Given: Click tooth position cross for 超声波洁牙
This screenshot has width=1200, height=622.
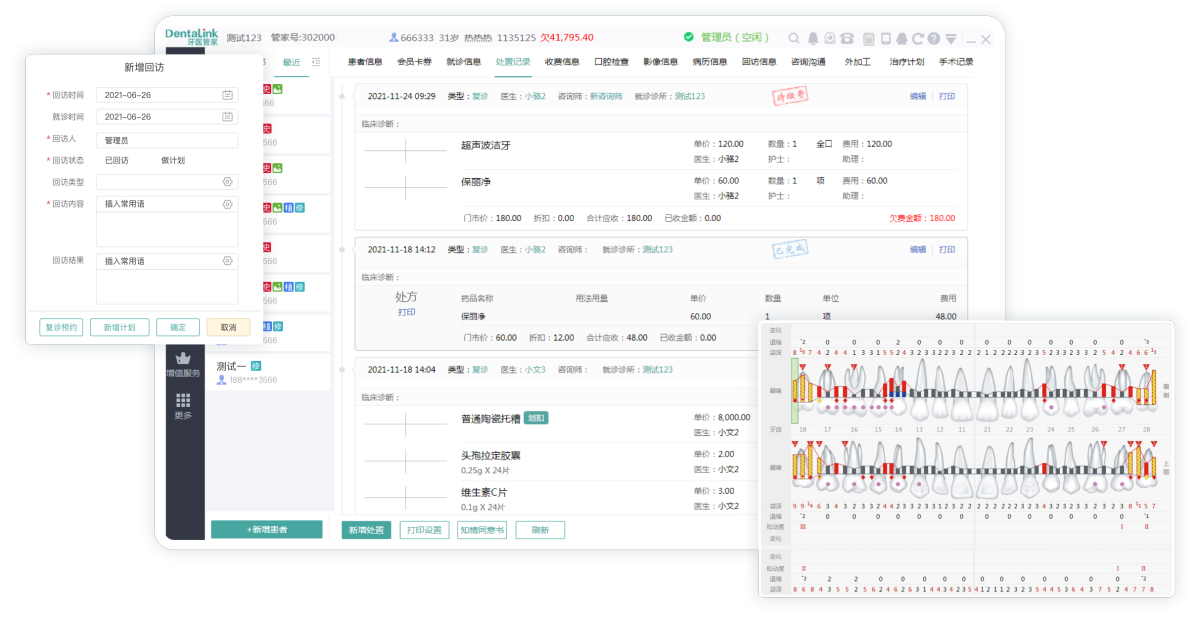Looking at the screenshot, I should pos(406,151).
